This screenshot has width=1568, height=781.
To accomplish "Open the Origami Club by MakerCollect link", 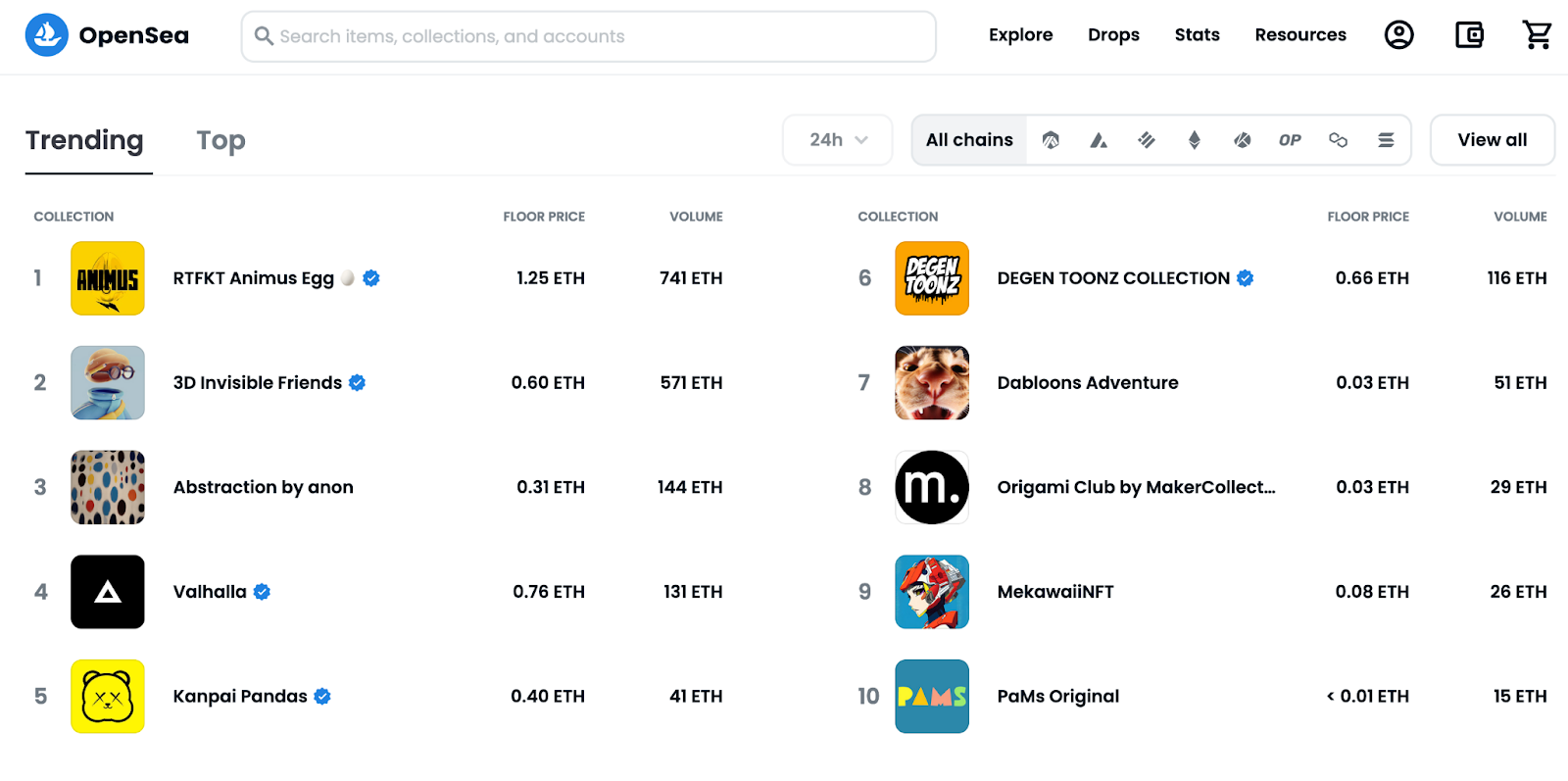I will pyautogui.click(x=1136, y=487).
